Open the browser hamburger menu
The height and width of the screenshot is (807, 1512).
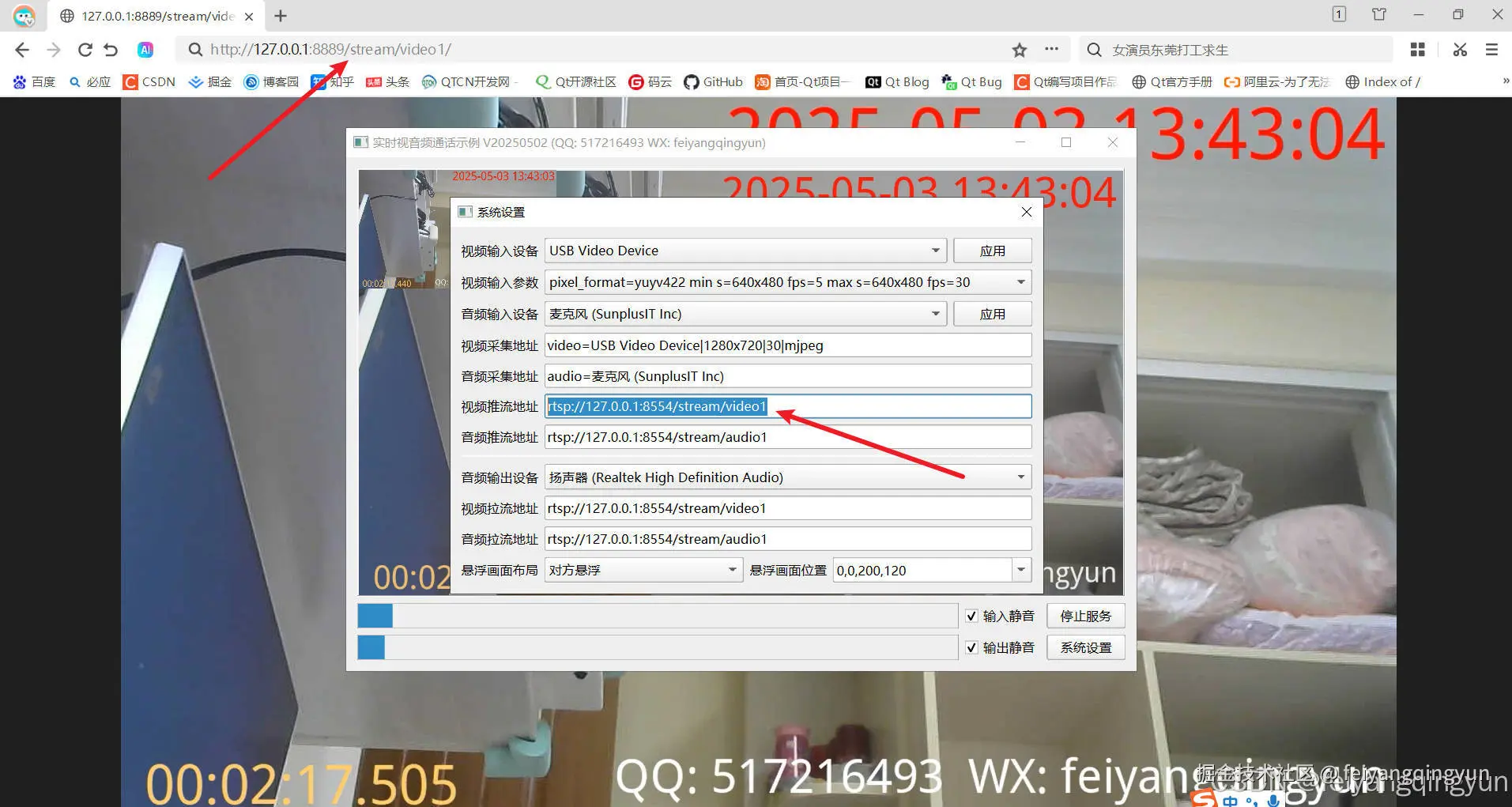1491,49
